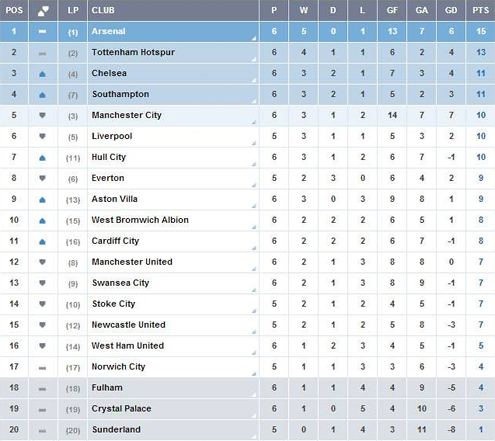This screenshot has height=441, width=495.
Task: Expand Sunderland row details triangle
Action: pos(254,436)
